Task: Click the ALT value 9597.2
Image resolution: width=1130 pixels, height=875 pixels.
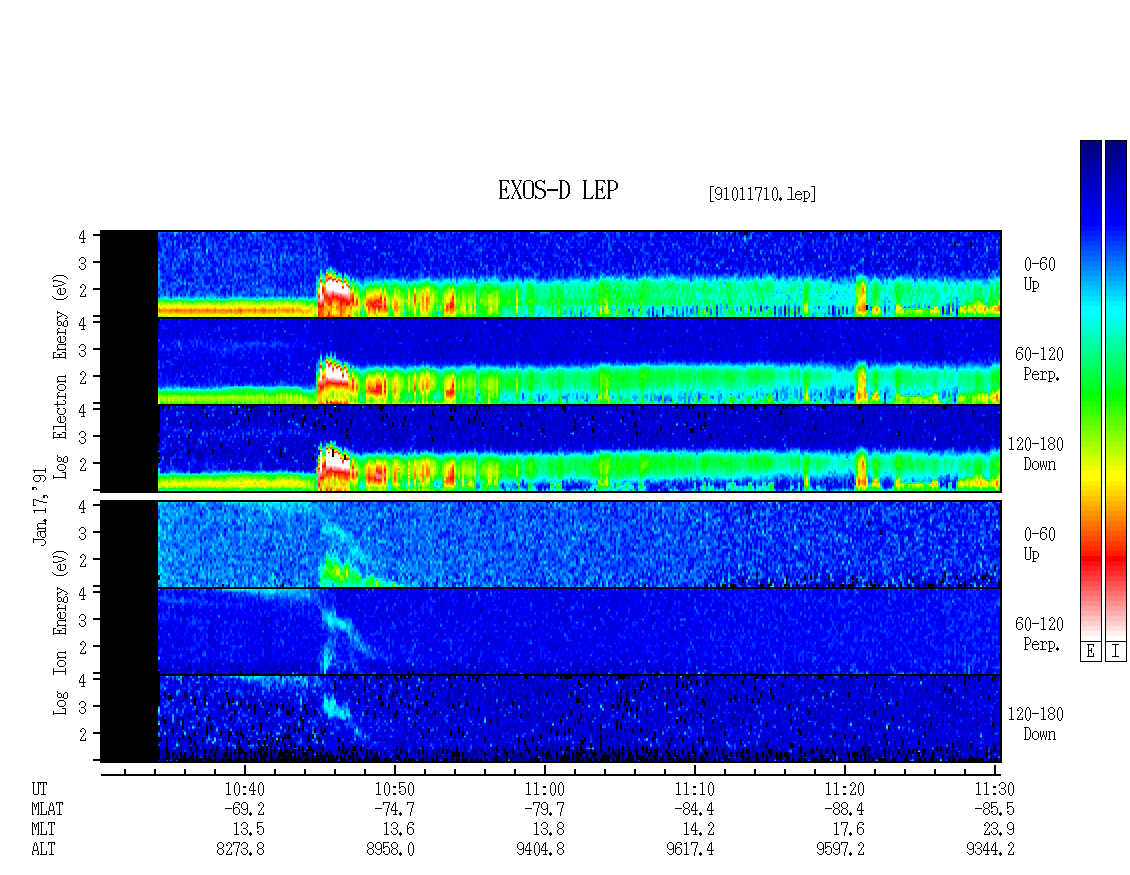Action: click(x=840, y=850)
